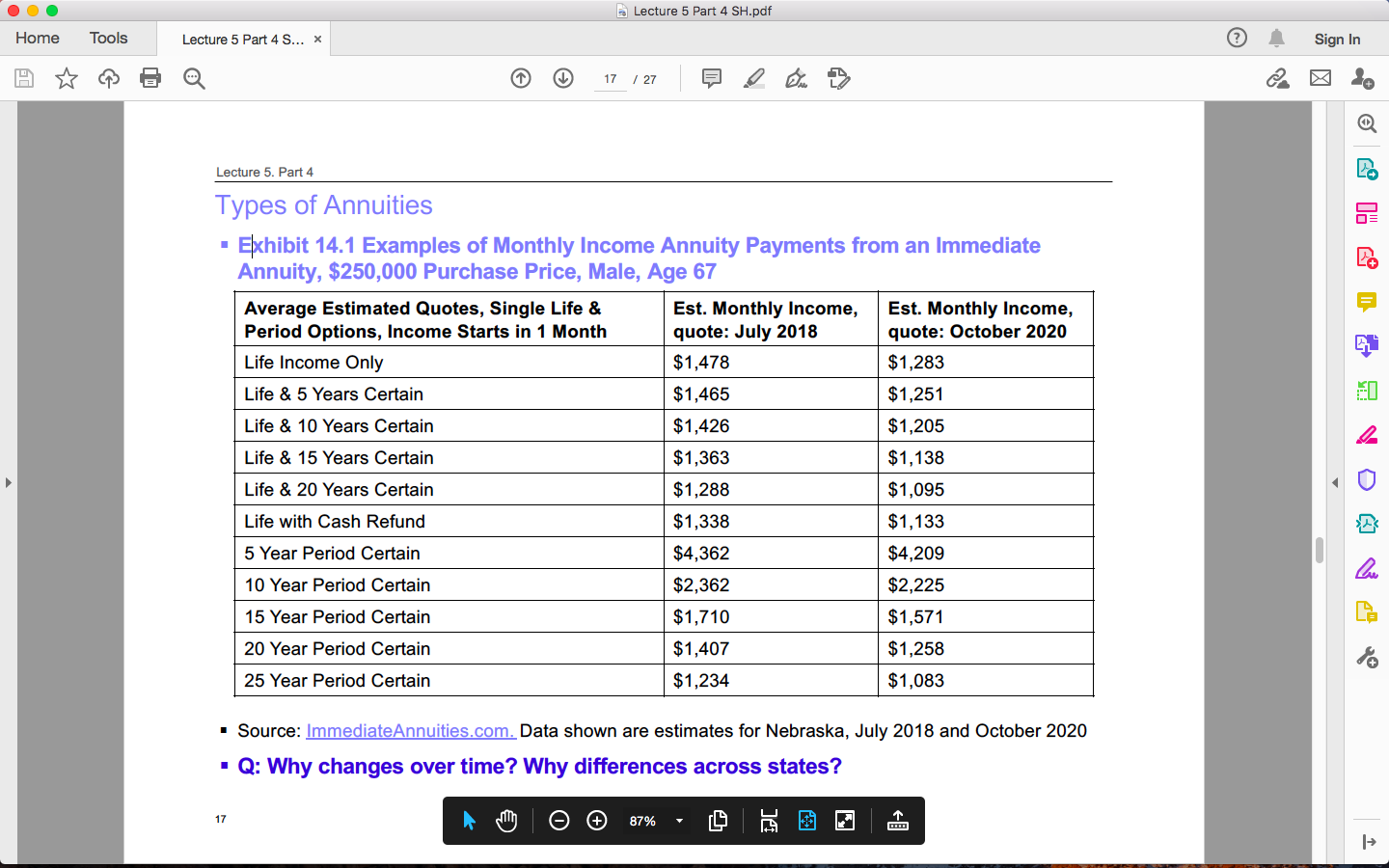This screenshot has width=1389, height=868.
Task: Switch to the Home tab
Action: point(38,39)
